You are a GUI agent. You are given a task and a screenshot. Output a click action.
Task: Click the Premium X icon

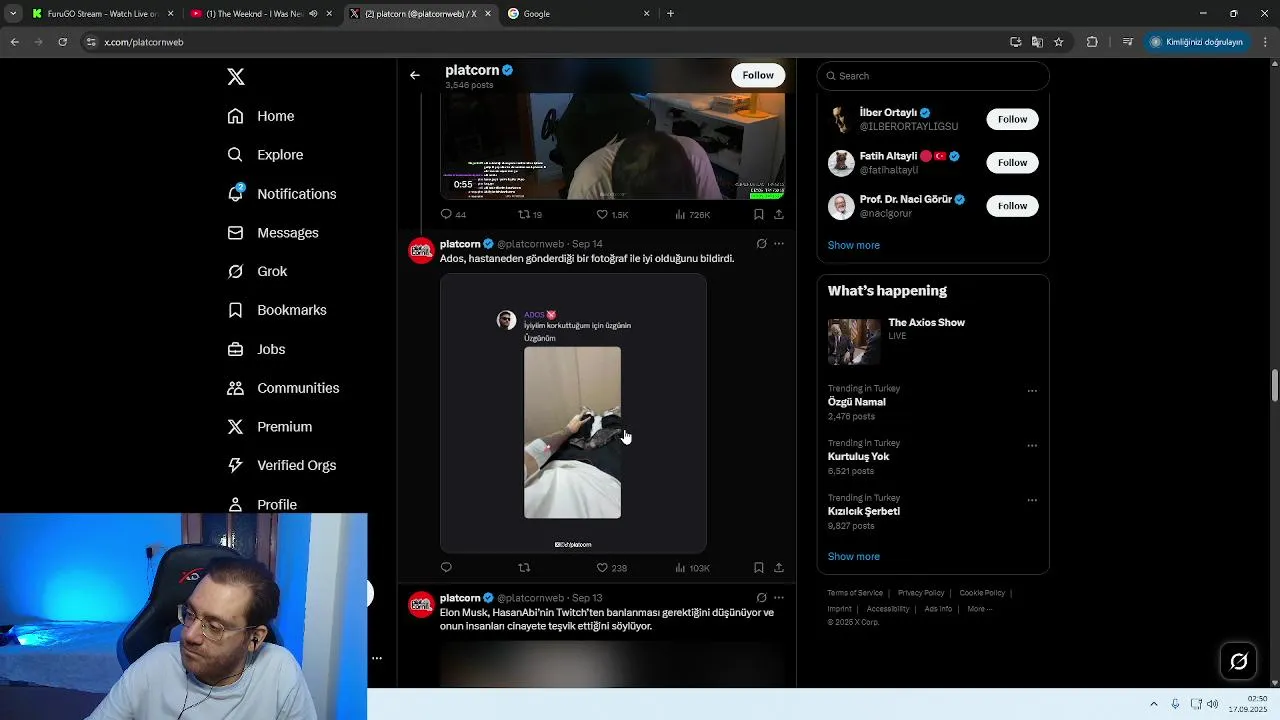click(x=235, y=427)
